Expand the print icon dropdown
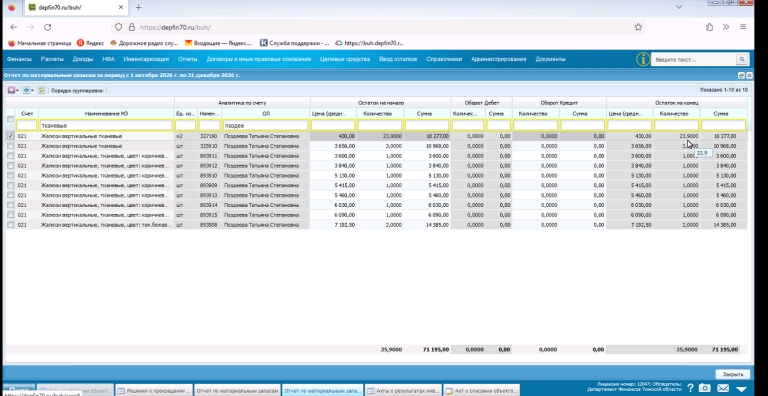 point(28,91)
